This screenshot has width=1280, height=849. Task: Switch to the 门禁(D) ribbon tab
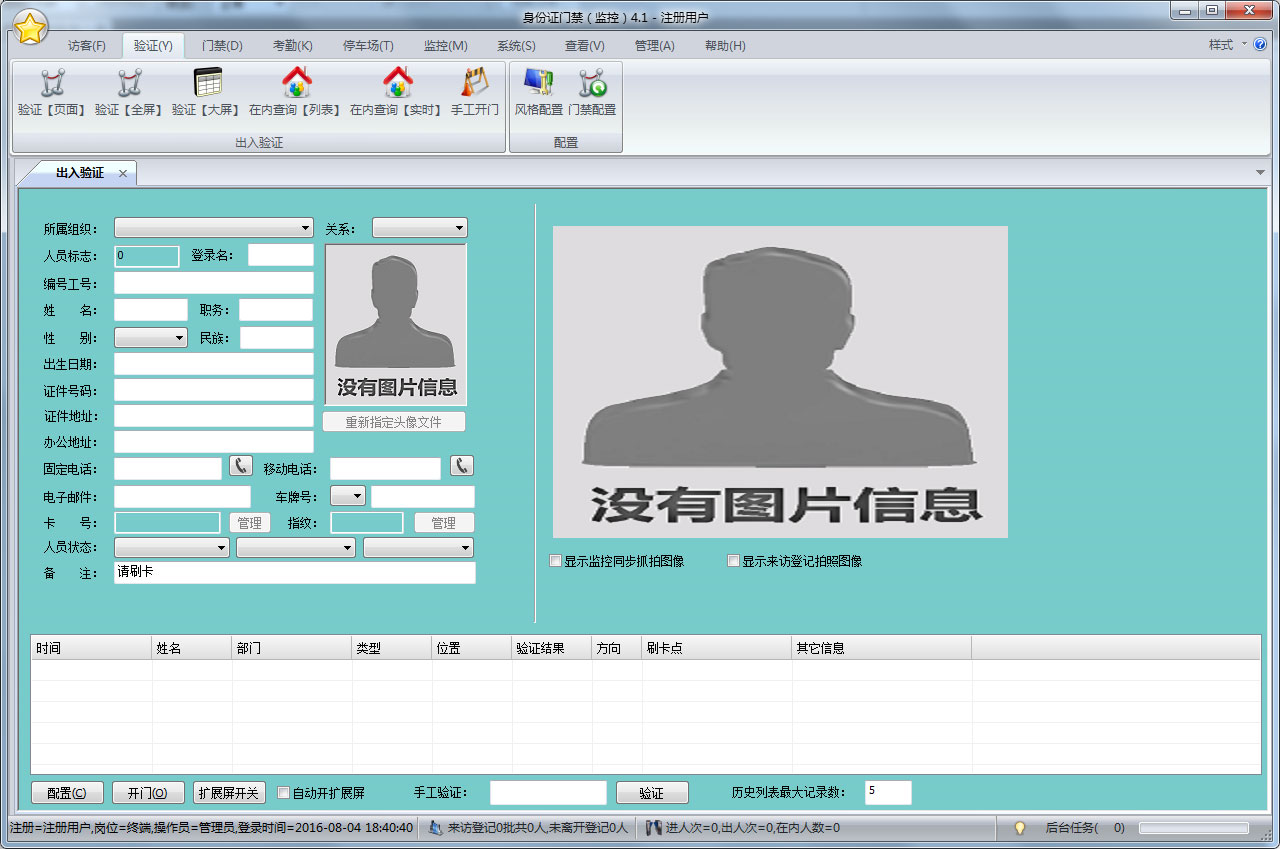(x=222, y=46)
